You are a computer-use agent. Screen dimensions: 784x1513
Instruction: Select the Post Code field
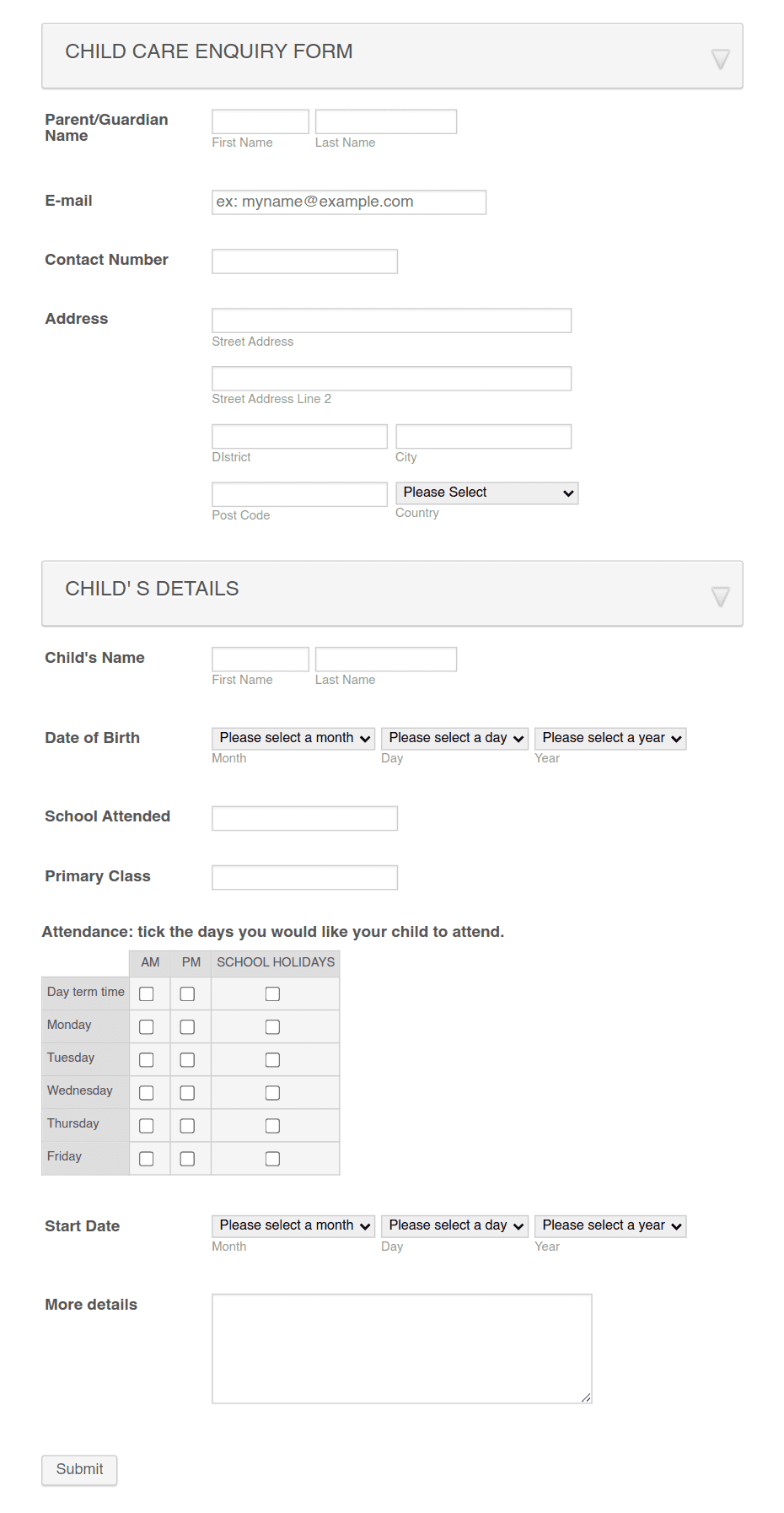pos(298,493)
